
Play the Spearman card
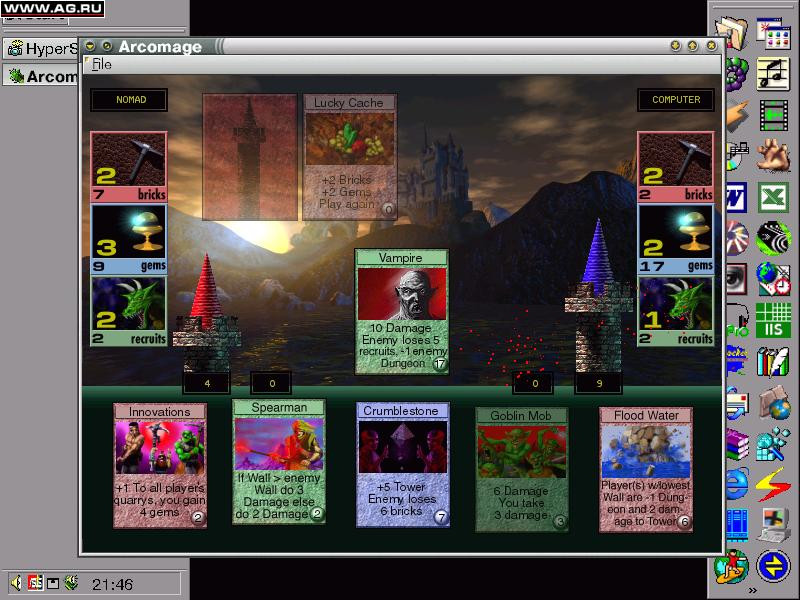click(x=279, y=461)
